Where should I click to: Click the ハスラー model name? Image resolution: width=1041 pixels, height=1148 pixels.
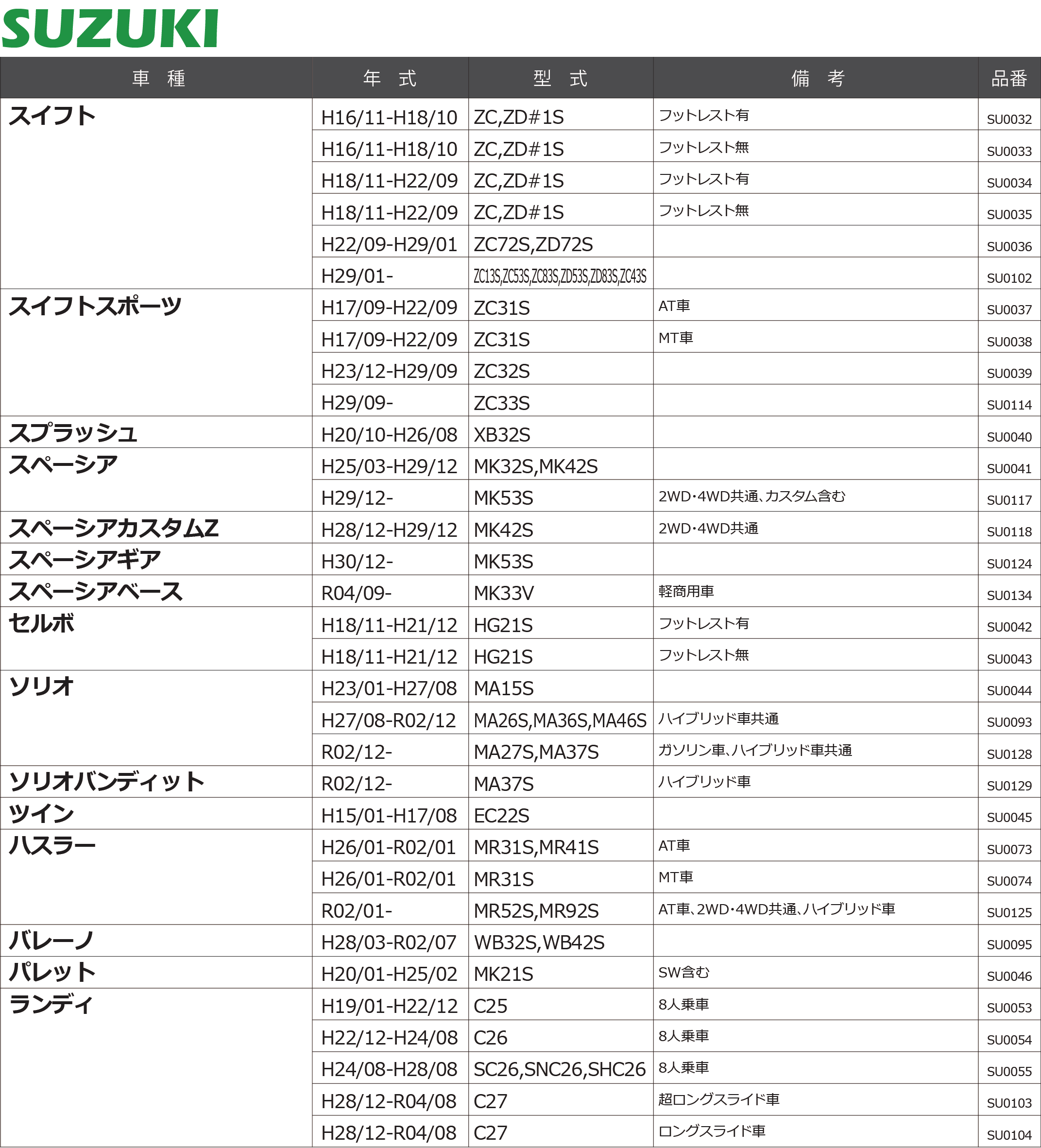pyautogui.click(x=52, y=846)
